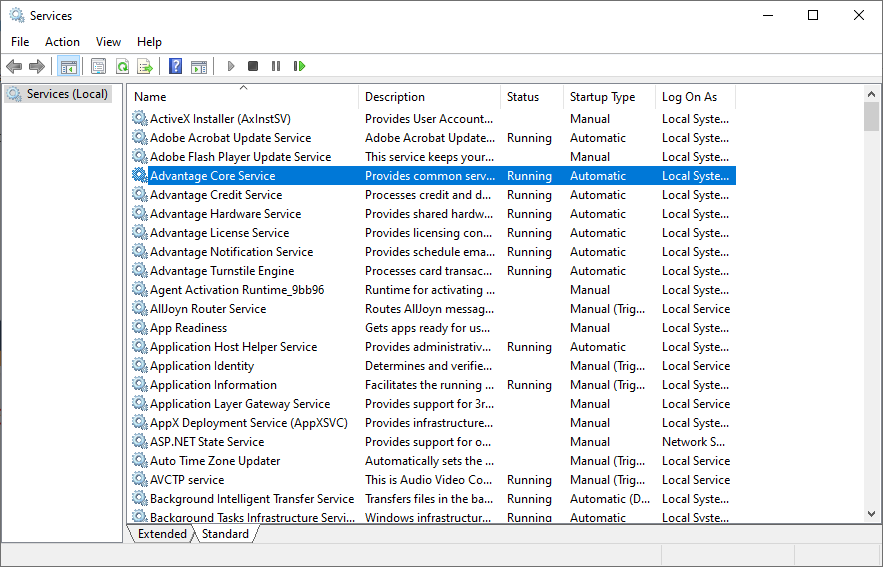Click the Export List toolbar icon
Screen dimensions: 883x567
[x=145, y=66]
